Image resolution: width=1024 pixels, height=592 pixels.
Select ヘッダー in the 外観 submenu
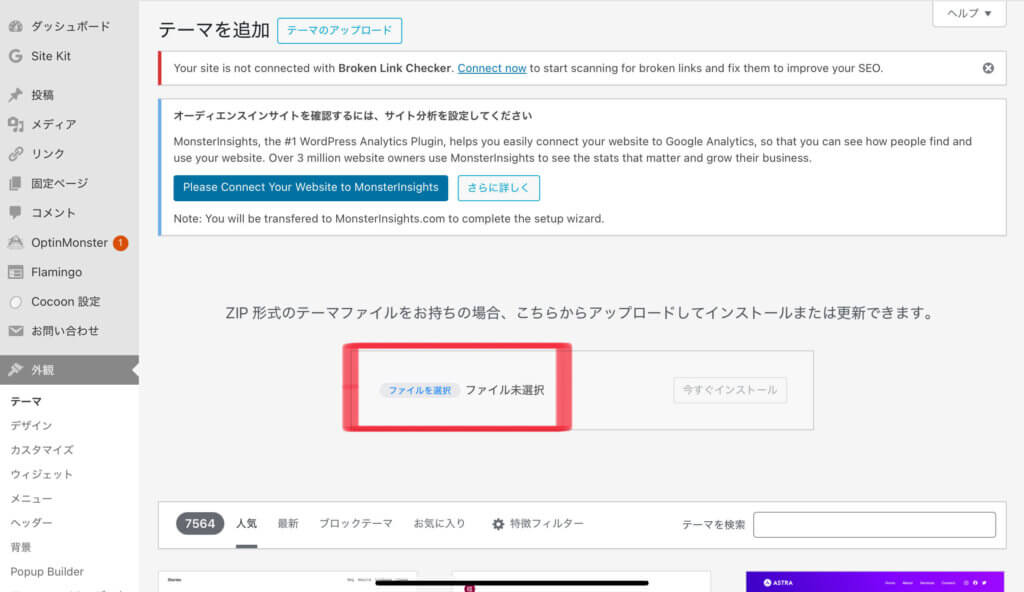31,523
